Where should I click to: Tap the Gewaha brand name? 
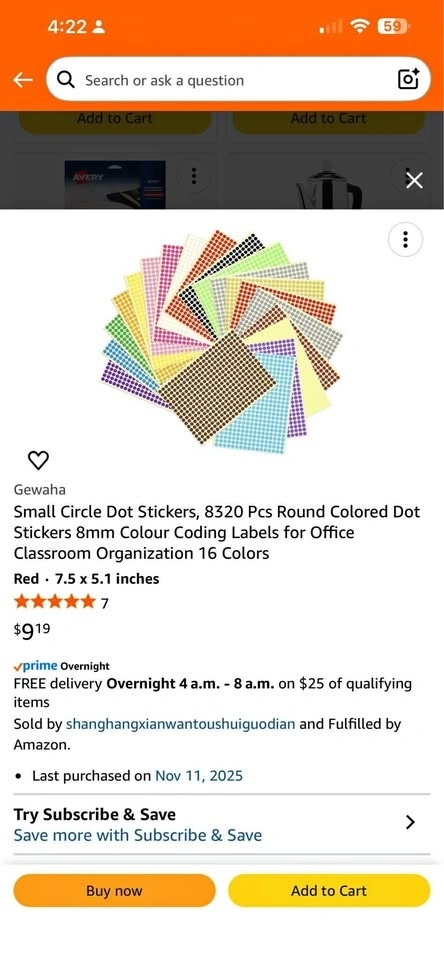tap(39, 489)
